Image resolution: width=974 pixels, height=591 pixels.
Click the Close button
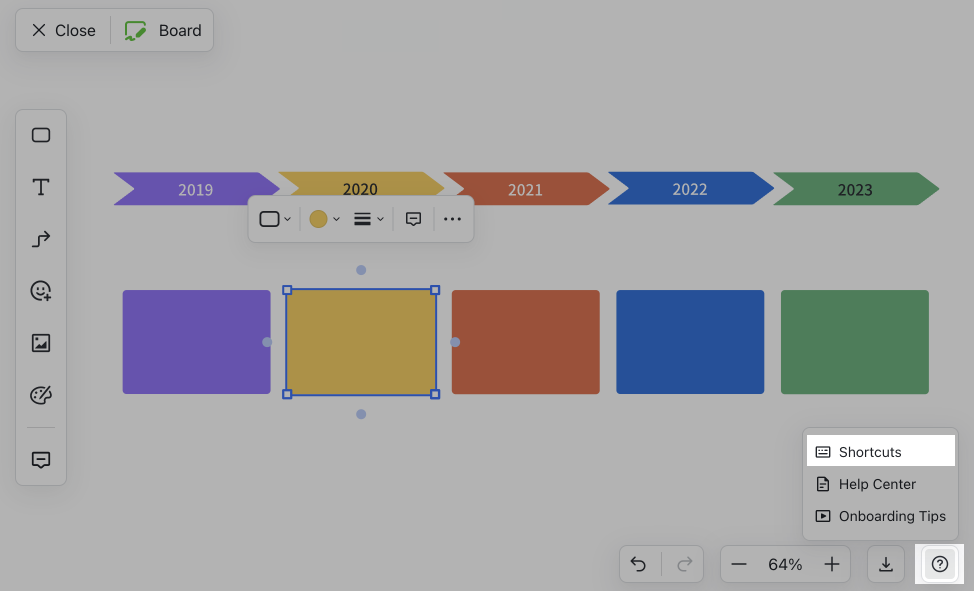pyautogui.click(x=63, y=30)
